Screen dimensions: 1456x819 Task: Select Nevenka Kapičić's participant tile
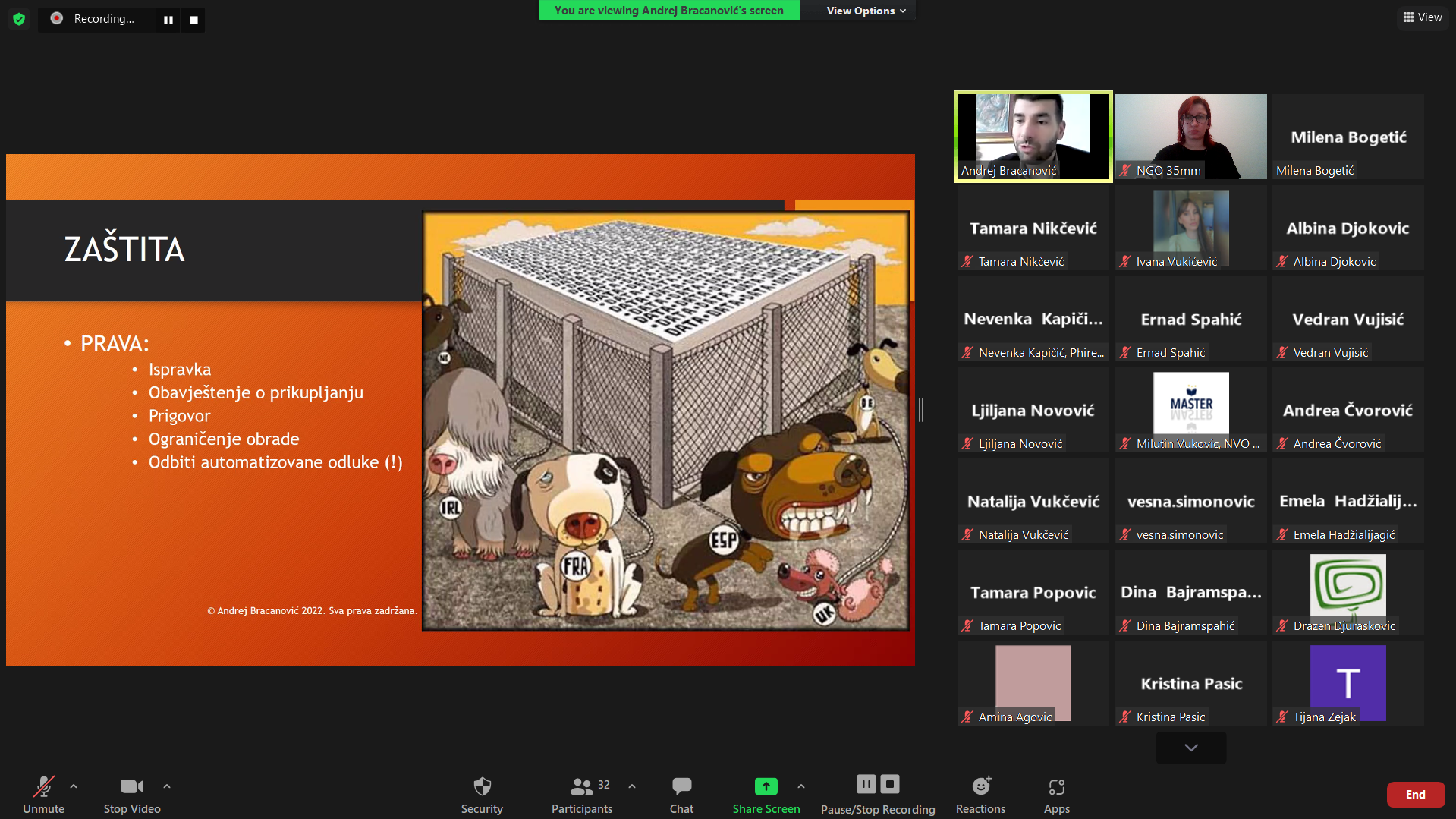click(x=1033, y=319)
